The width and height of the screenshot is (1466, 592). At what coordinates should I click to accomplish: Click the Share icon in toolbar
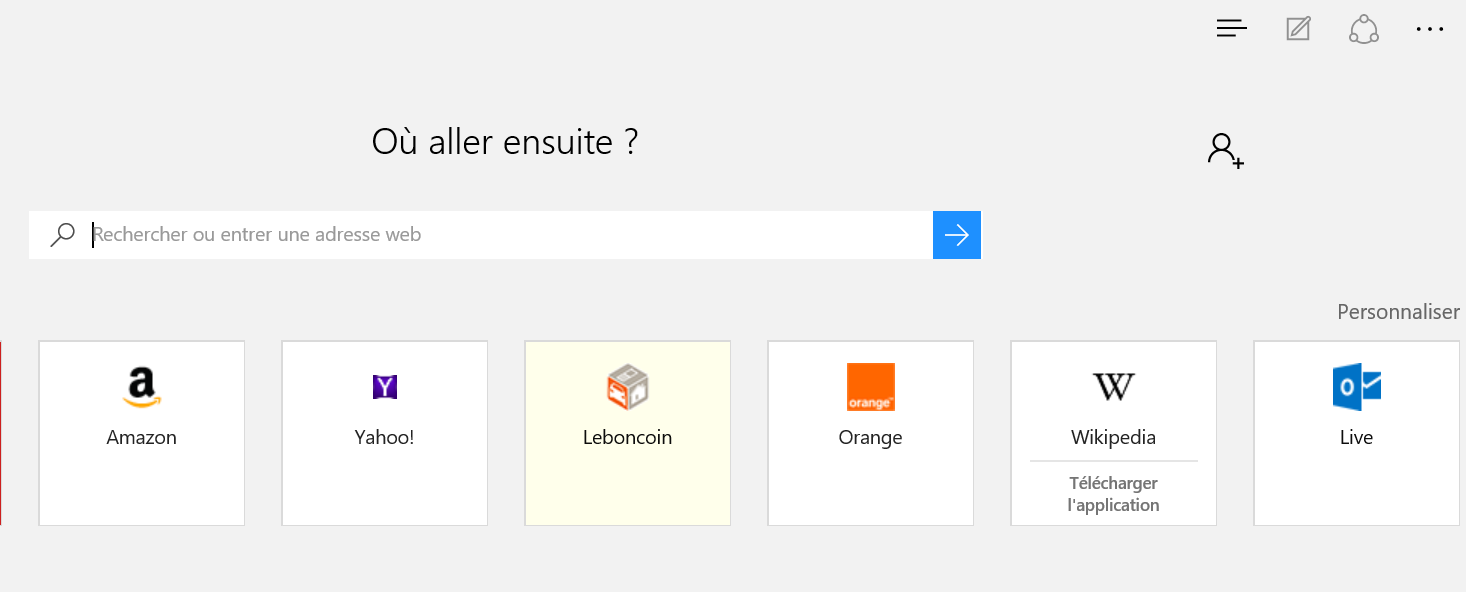1364,29
